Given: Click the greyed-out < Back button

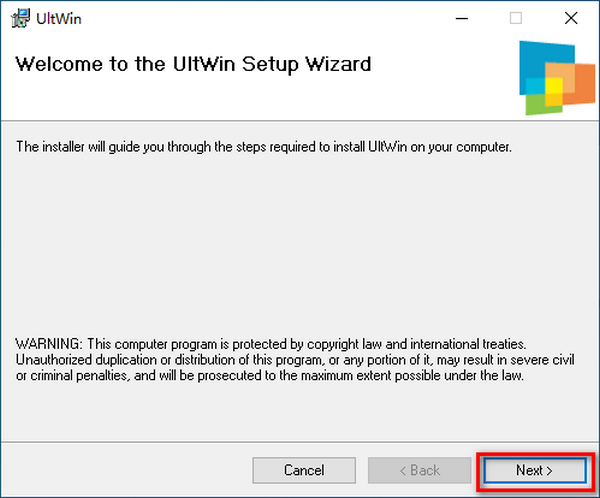Looking at the screenshot, I should coord(419,470).
